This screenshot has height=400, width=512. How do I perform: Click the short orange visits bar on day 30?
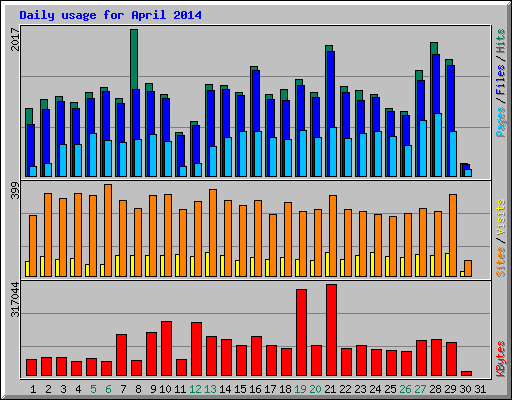point(468,268)
